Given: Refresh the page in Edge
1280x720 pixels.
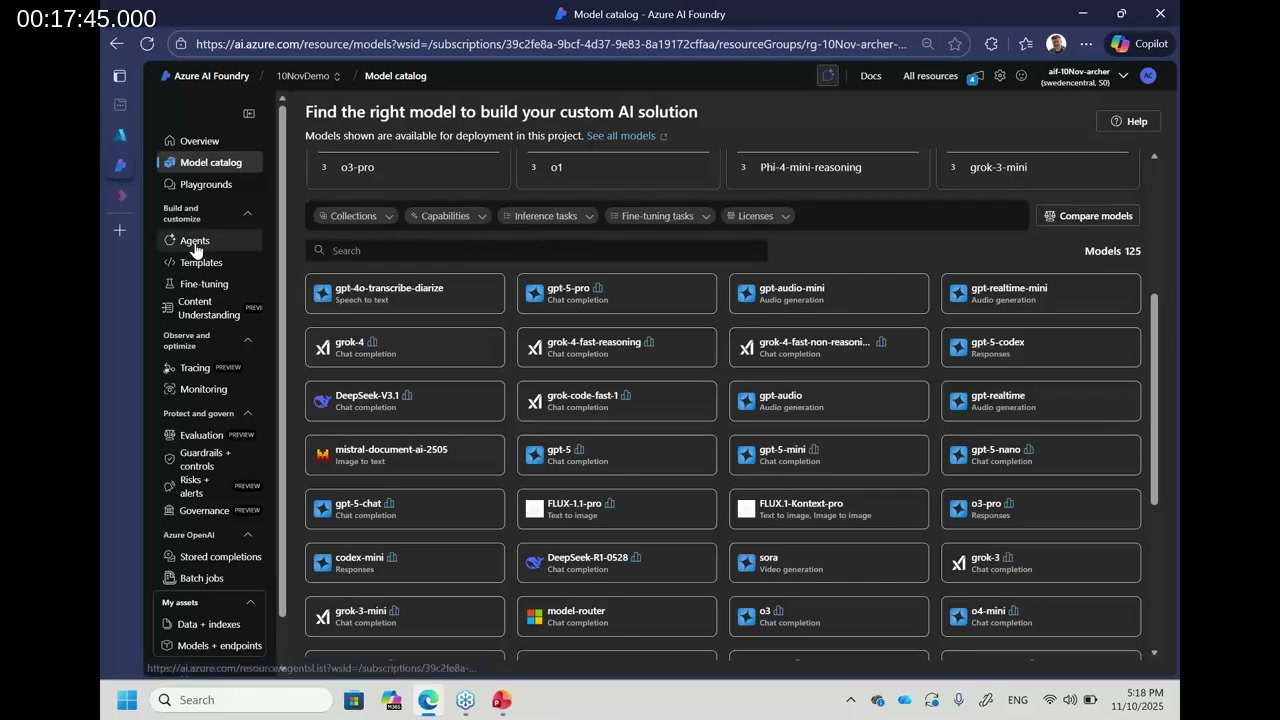Looking at the screenshot, I should pyautogui.click(x=147, y=44).
